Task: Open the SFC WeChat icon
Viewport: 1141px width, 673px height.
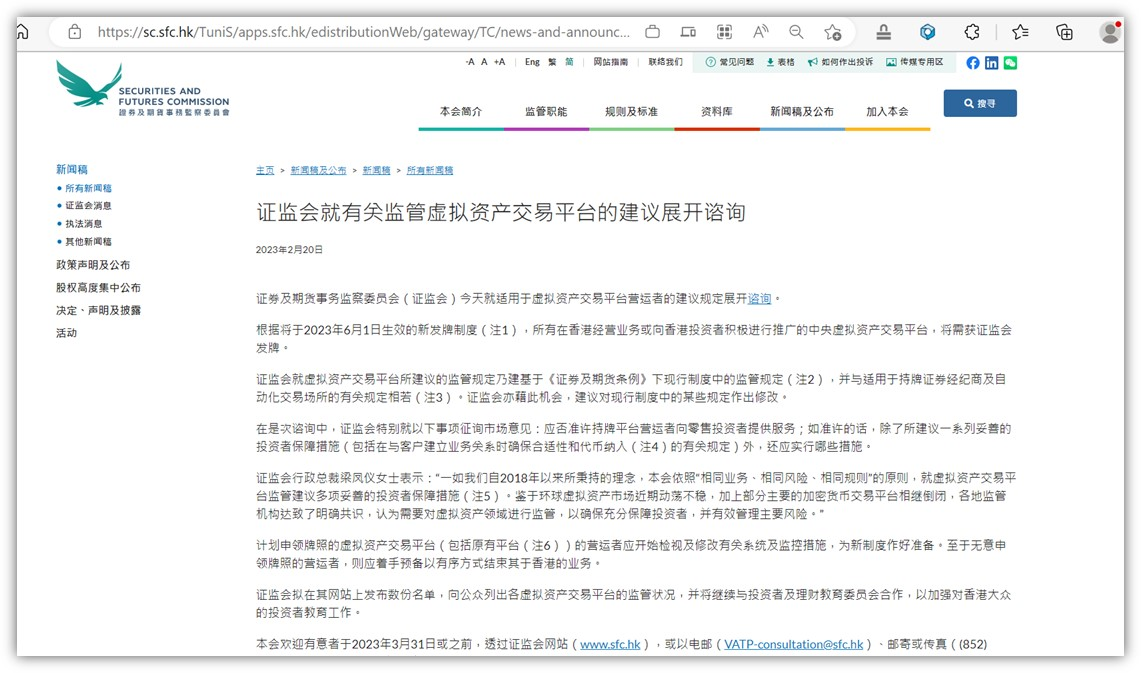Action: tap(1010, 63)
